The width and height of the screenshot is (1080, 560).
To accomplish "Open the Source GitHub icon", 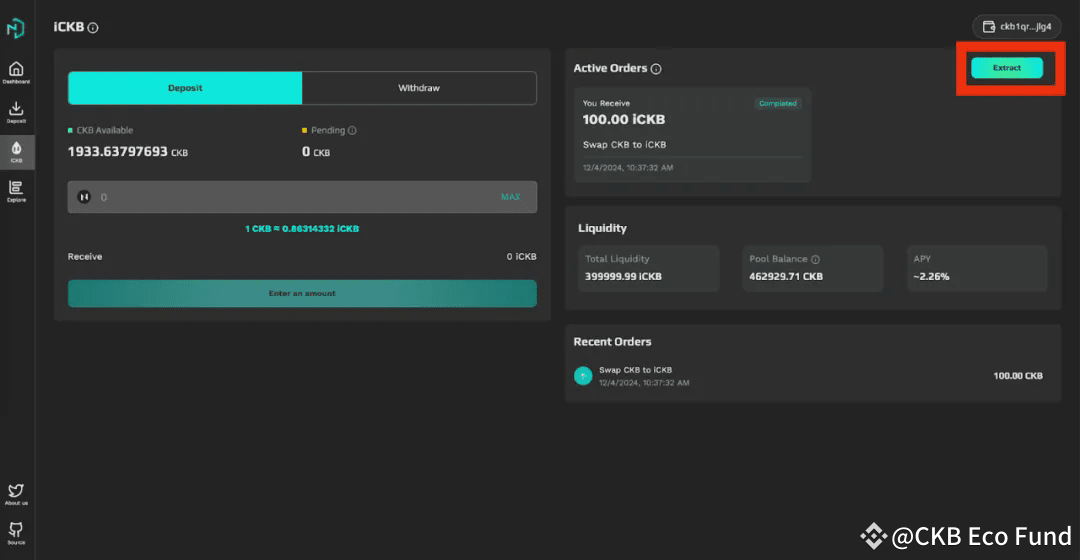I will (16, 532).
